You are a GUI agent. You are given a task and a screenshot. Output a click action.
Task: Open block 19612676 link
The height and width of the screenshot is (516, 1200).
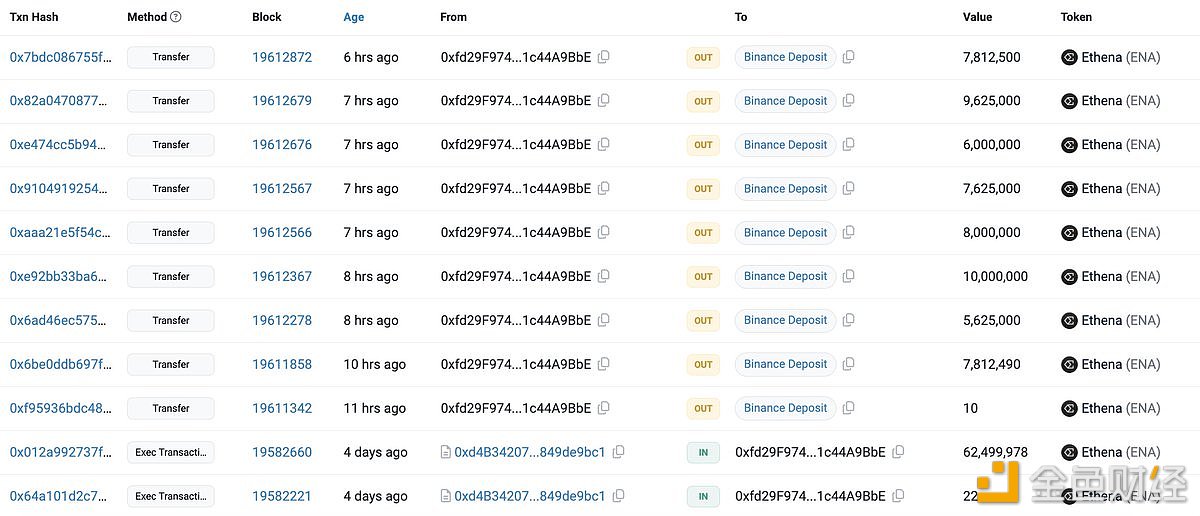coord(282,145)
